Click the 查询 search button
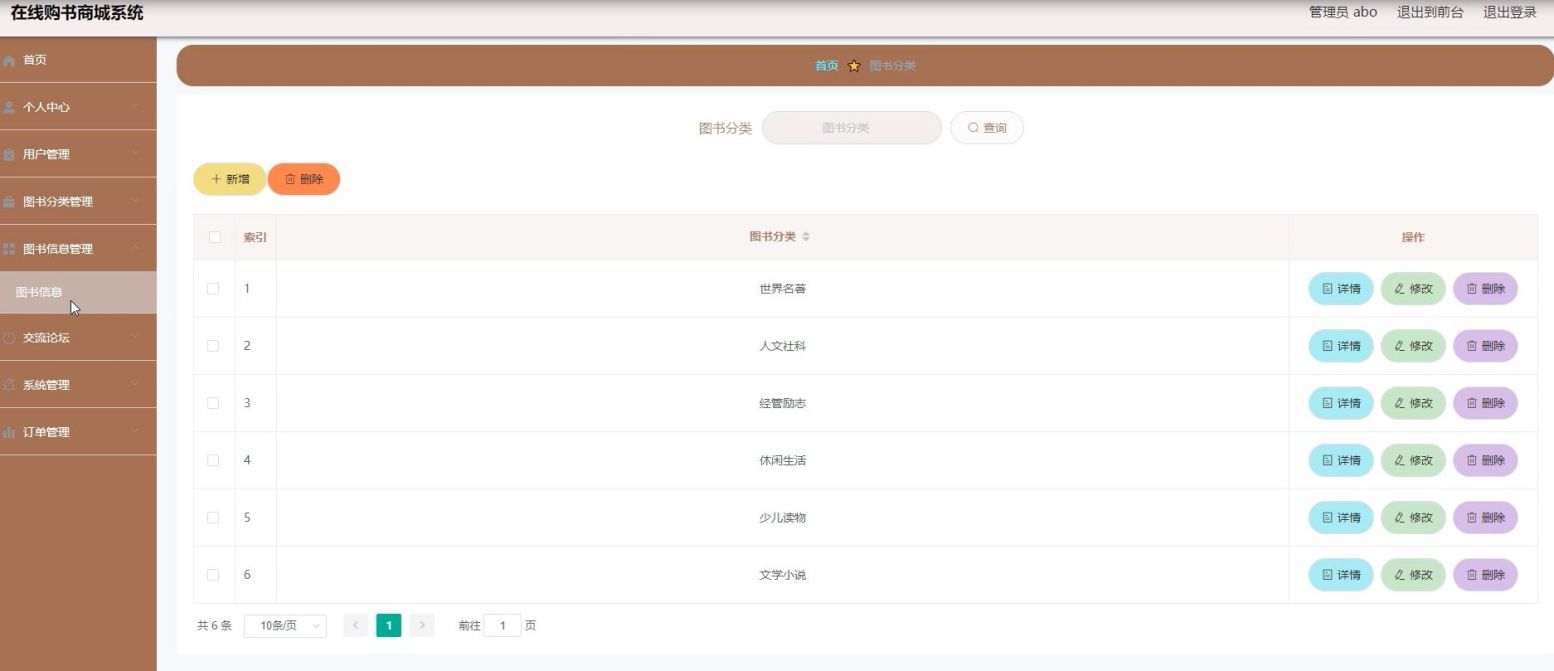 [x=987, y=128]
